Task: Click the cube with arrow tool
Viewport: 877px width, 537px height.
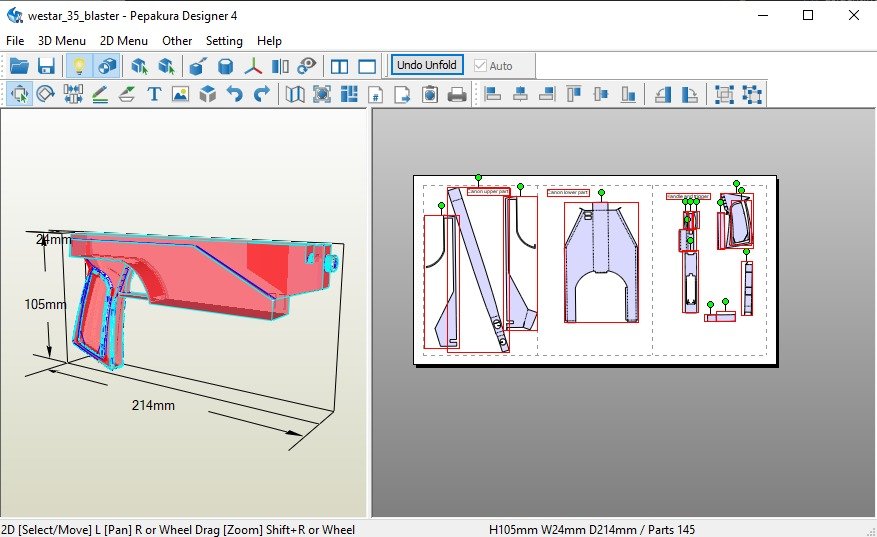Action: pyautogui.click(x=198, y=66)
